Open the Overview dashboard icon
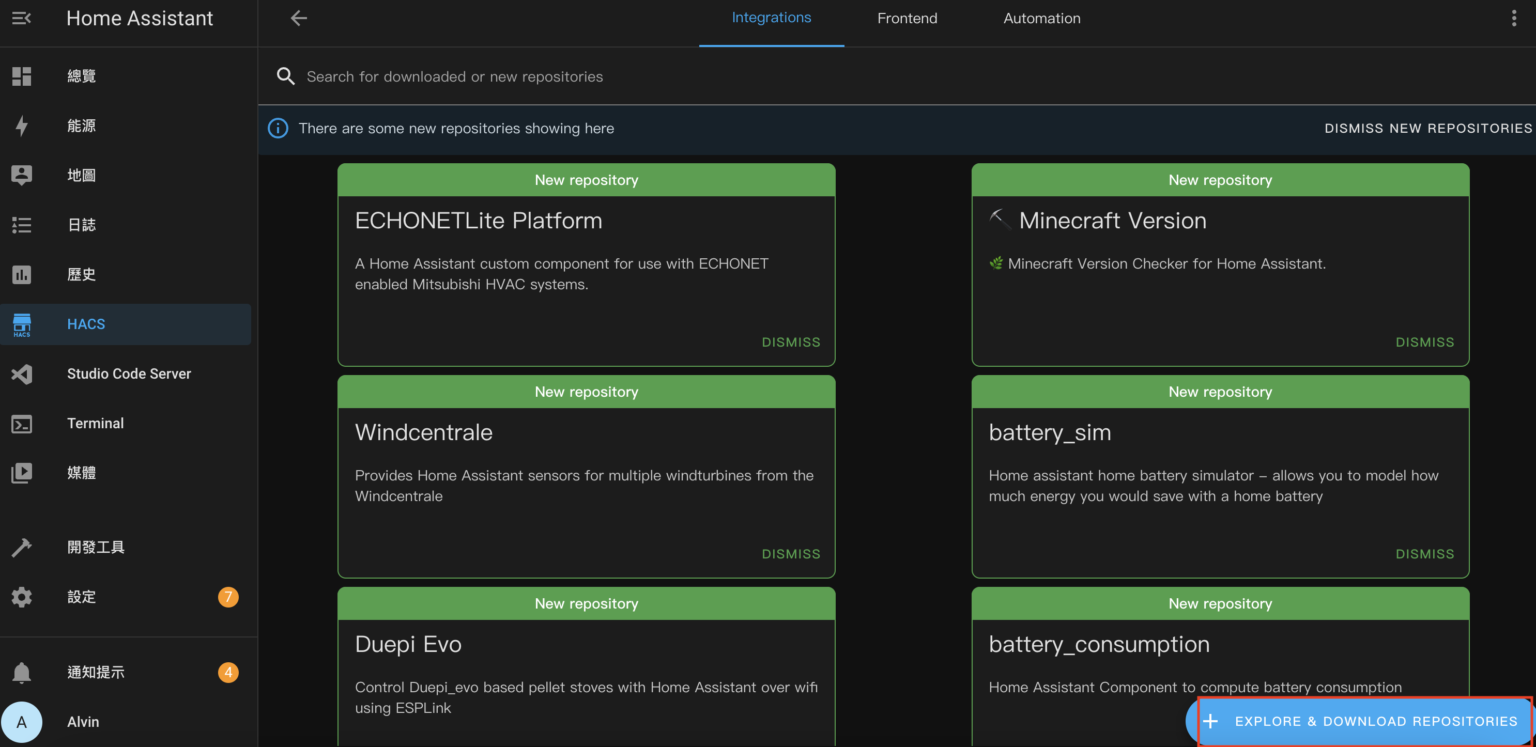 click(21, 76)
